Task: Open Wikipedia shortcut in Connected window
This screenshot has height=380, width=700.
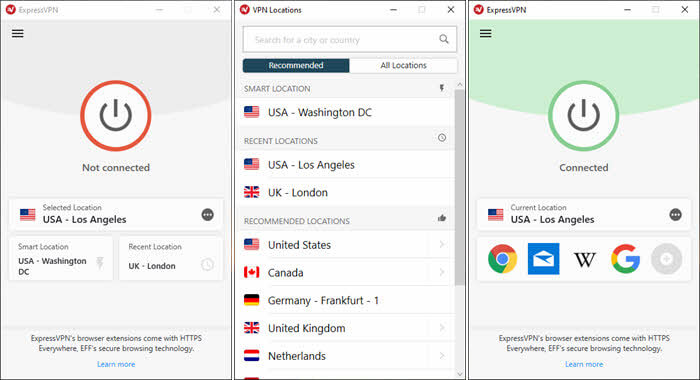Action: 584,259
